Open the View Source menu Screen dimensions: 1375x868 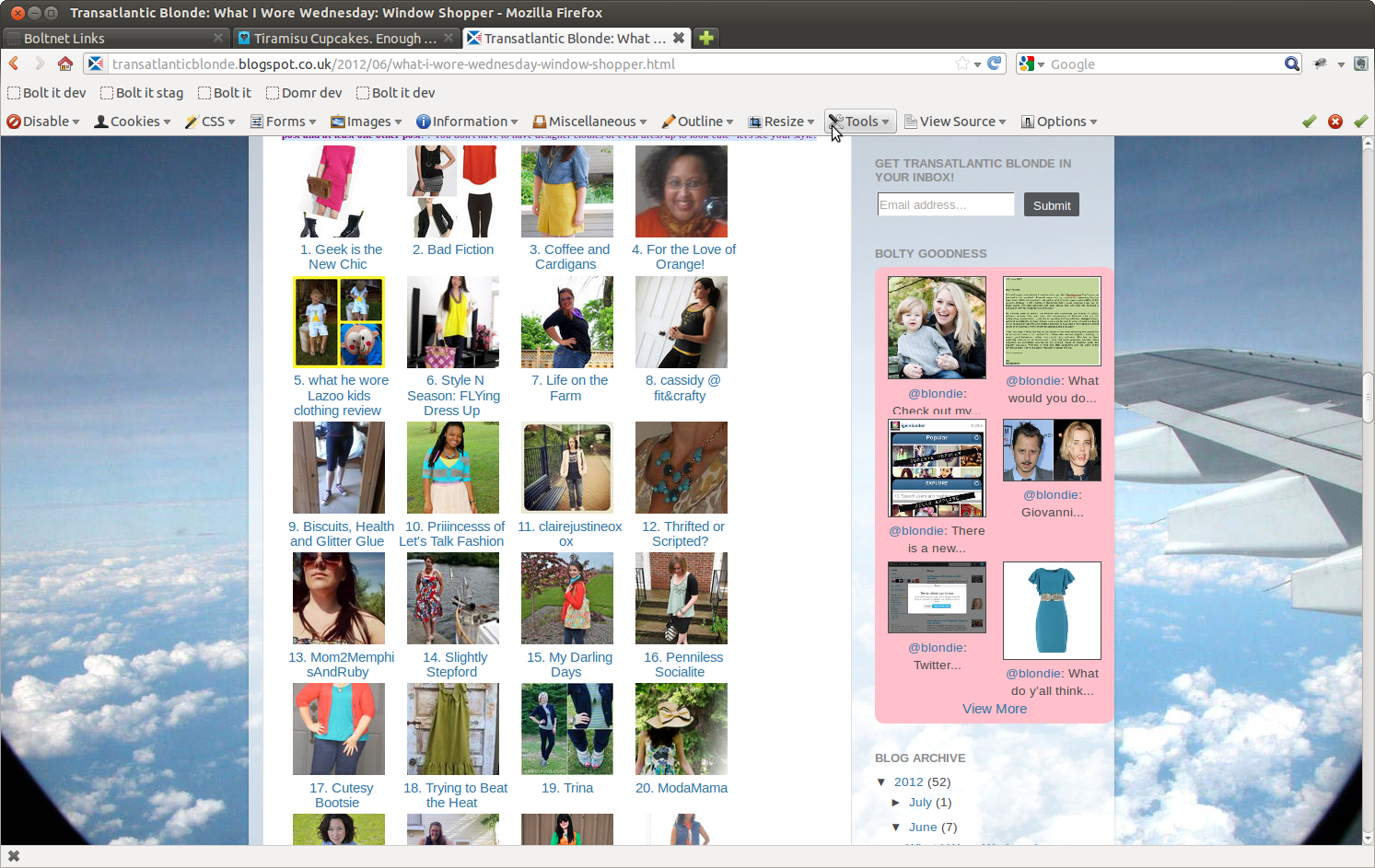(955, 122)
